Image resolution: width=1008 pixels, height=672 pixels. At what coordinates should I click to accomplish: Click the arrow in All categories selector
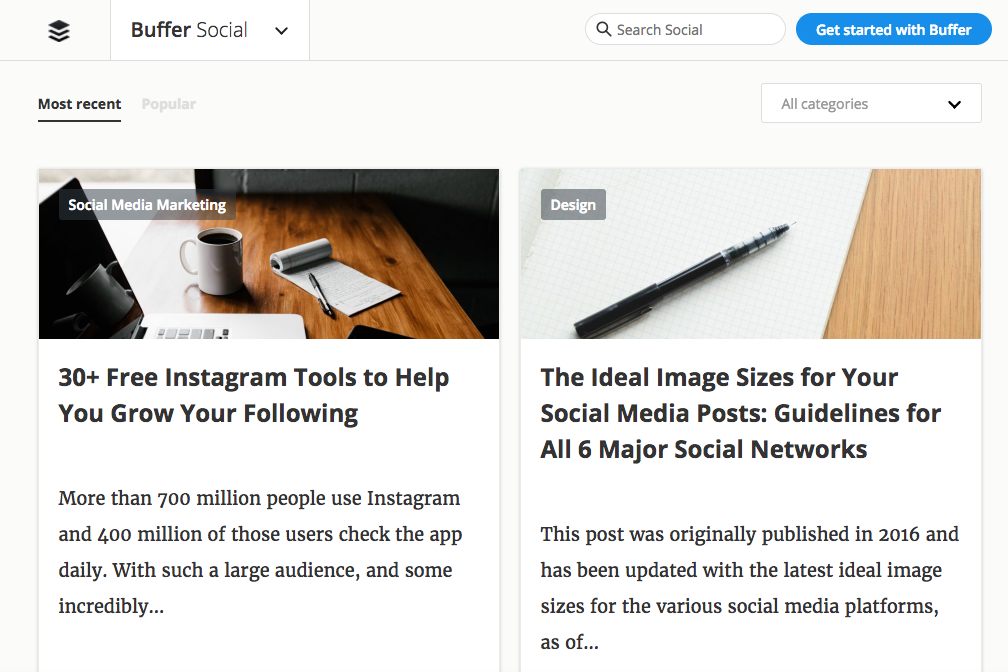click(954, 104)
